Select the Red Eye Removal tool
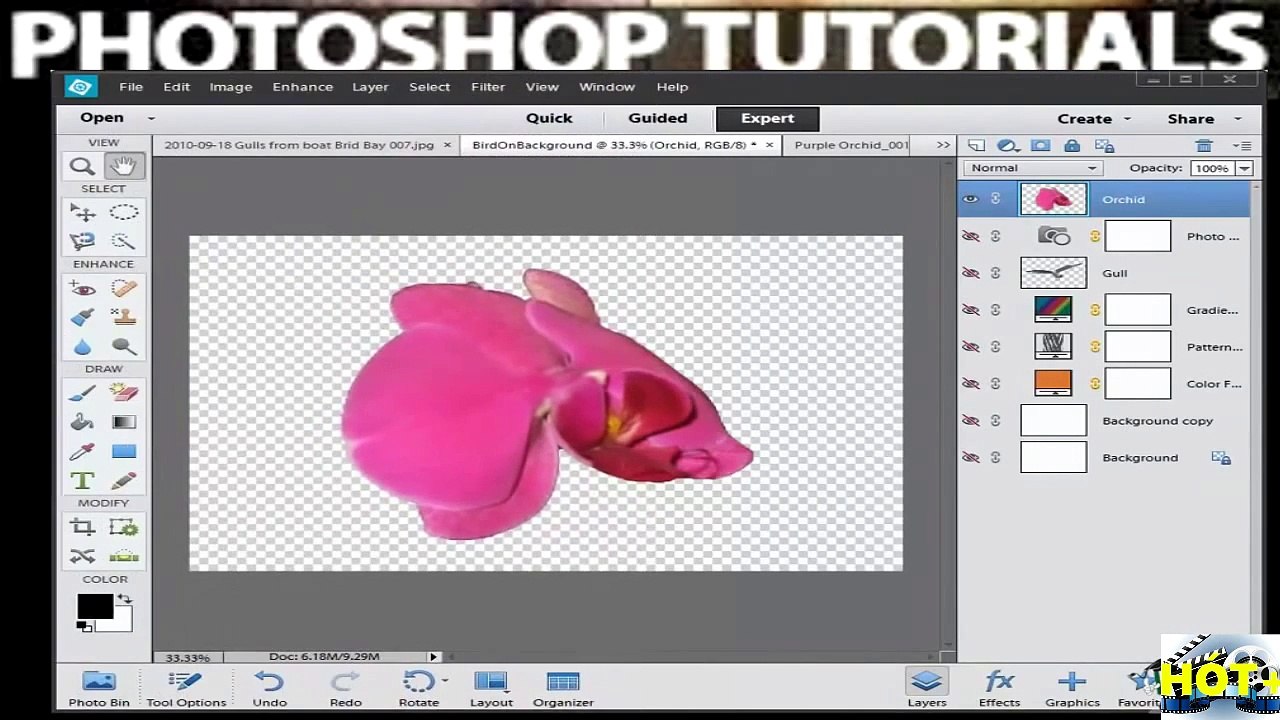 tap(82, 289)
